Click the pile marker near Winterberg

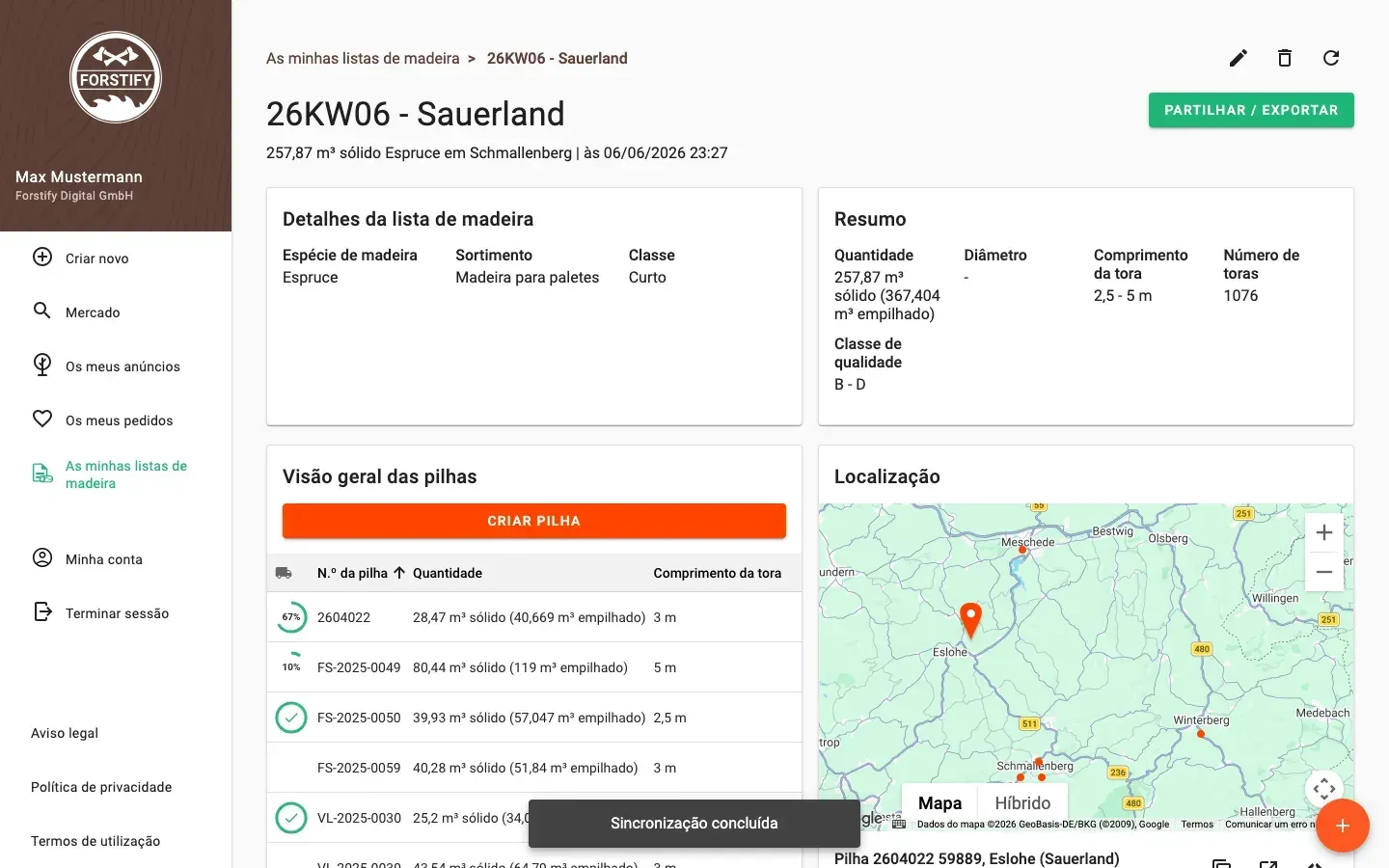pyautogui.click(x=1201, y=734)
